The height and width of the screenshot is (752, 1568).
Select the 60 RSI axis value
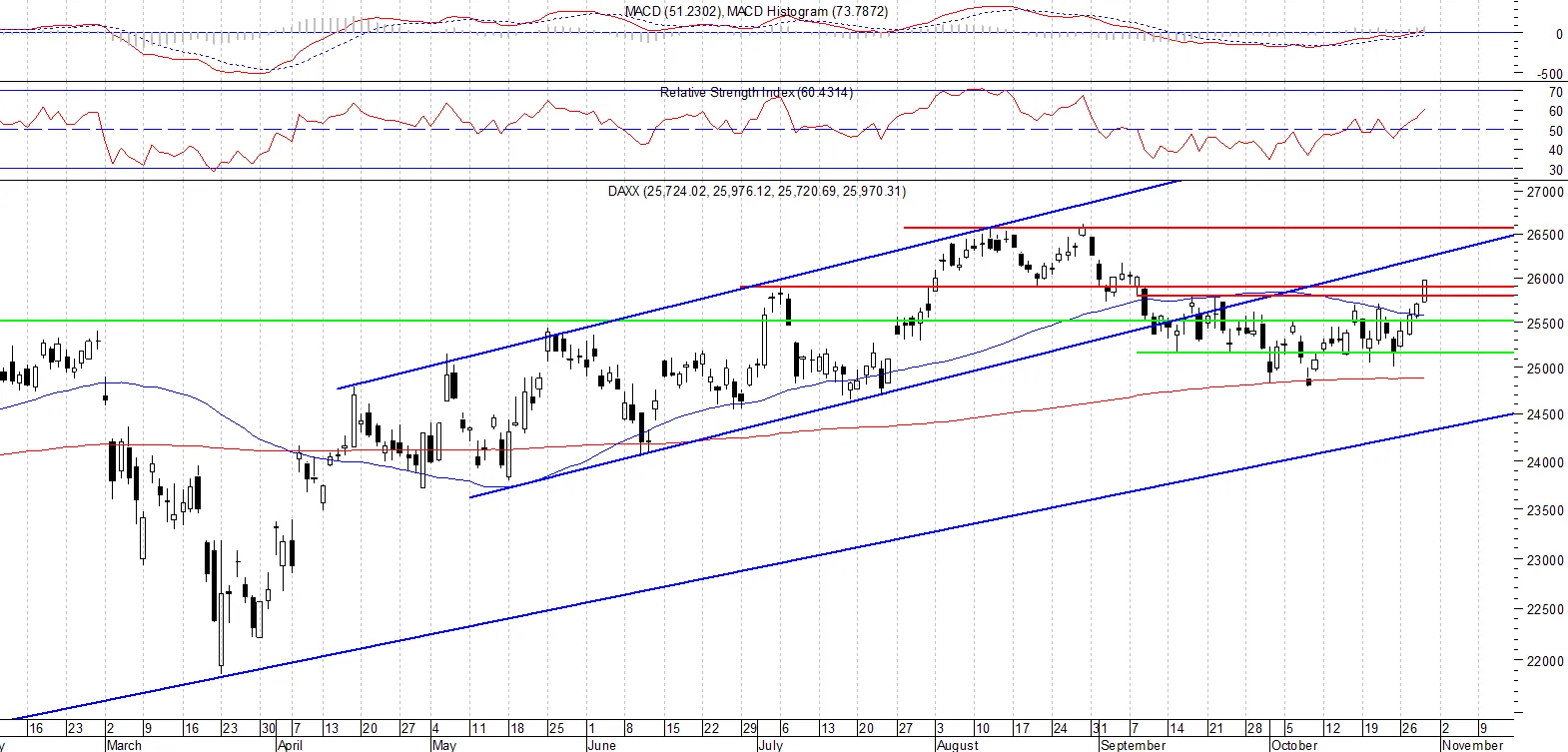point(1555,112)
